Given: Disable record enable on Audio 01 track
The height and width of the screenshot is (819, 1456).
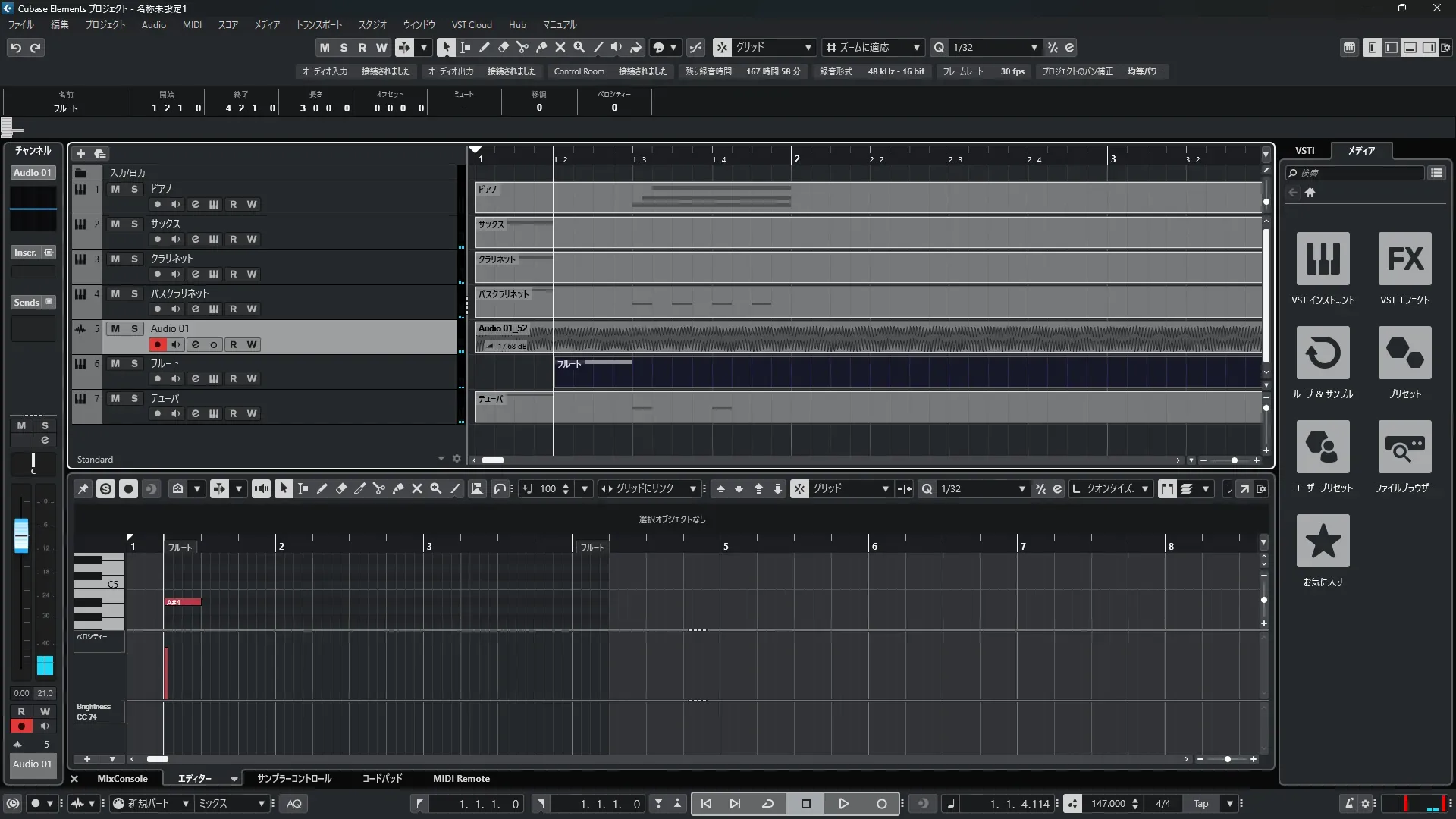Looking at the screenshot, I should (x=157, y=344).
